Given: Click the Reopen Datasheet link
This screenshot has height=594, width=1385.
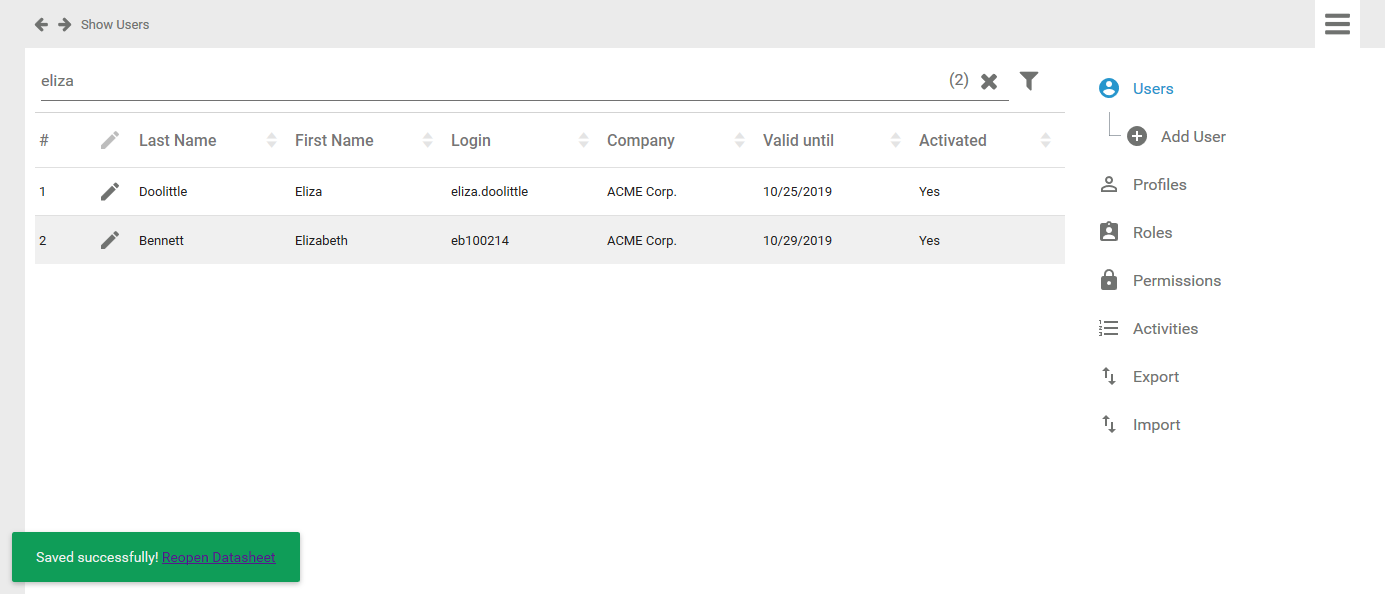Looking at the screenshot, I should pyautogui.click(x=218, y=557).
